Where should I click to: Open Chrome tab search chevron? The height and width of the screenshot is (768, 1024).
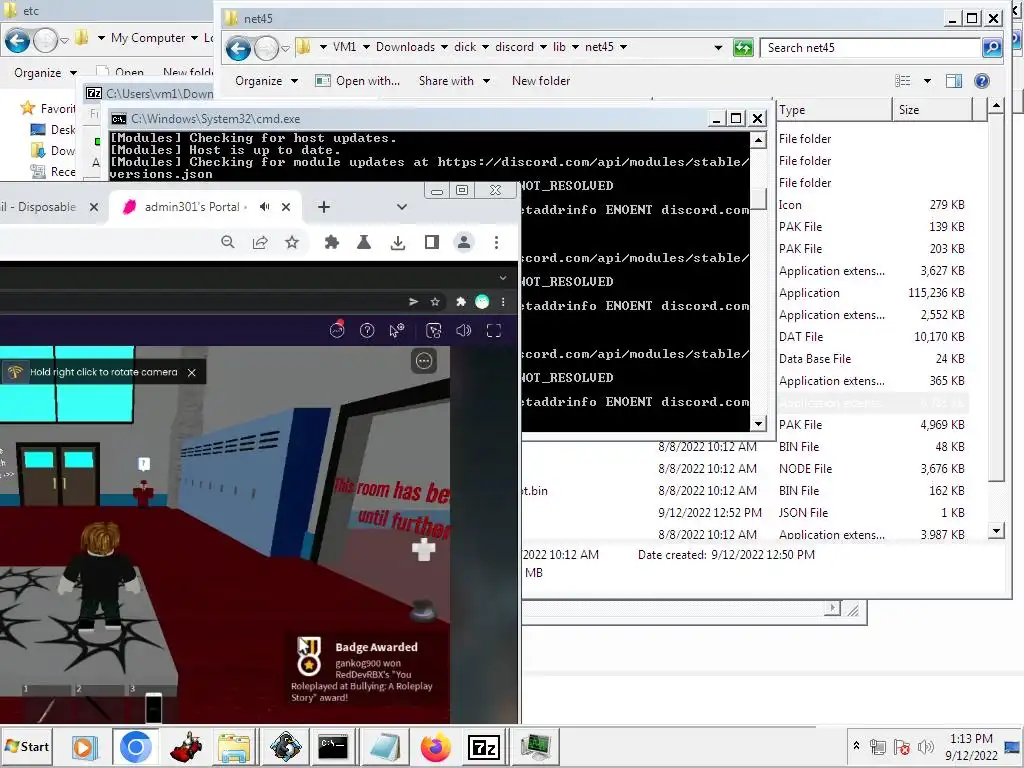coord(402,207)
